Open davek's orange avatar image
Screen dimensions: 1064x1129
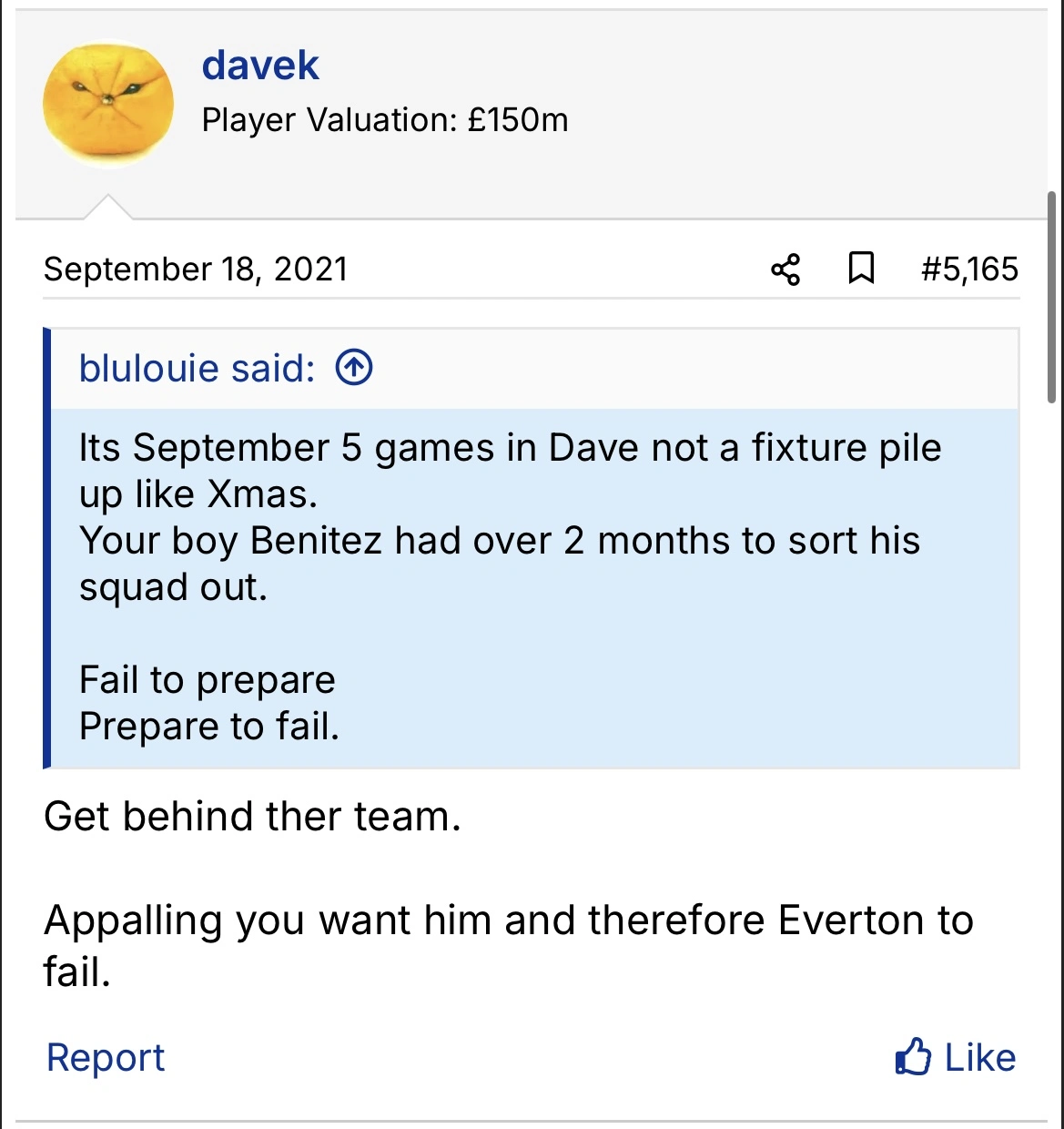108,106
